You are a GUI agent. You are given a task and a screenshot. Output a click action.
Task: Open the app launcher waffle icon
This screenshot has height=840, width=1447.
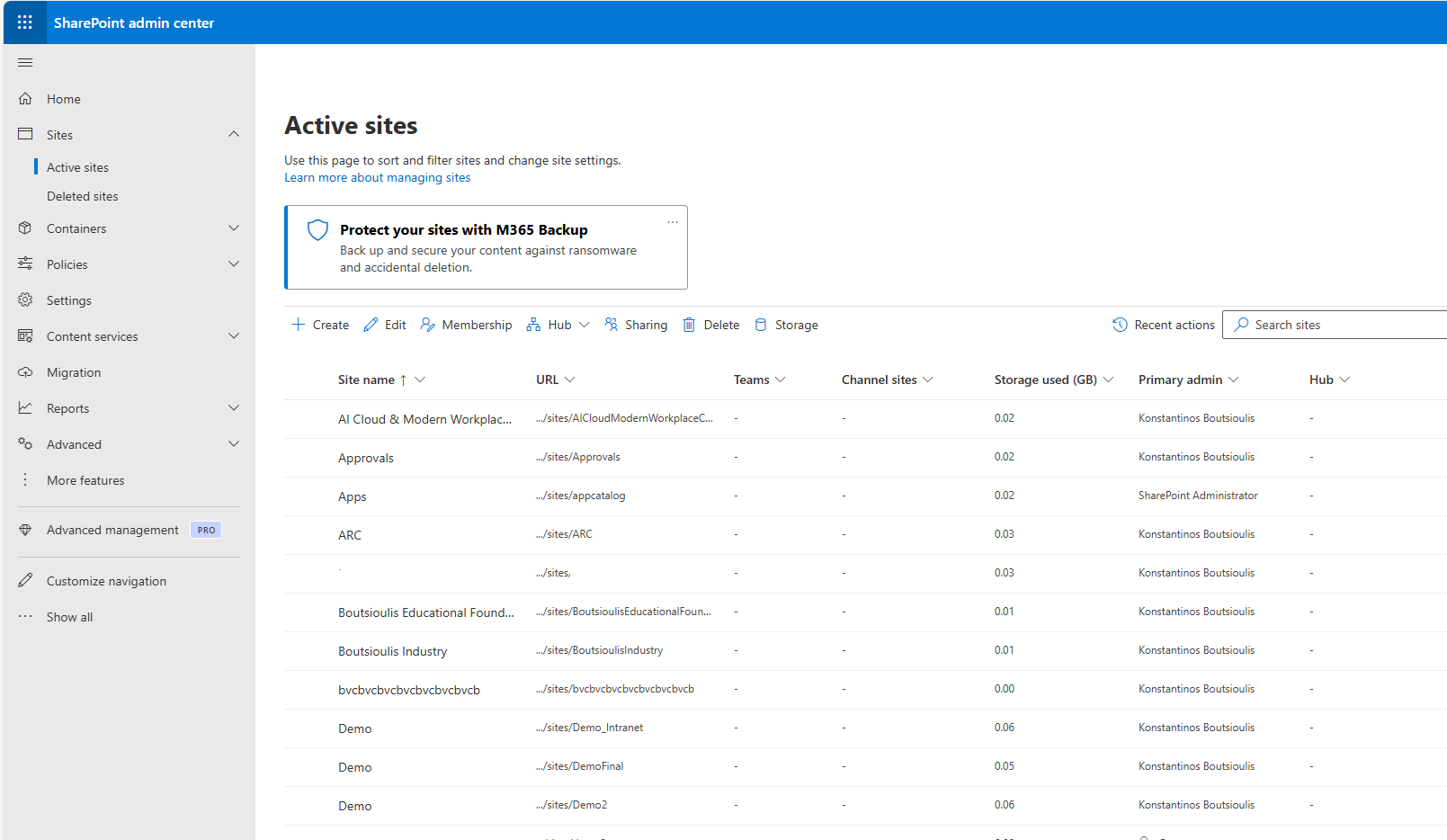click(24, 22)
